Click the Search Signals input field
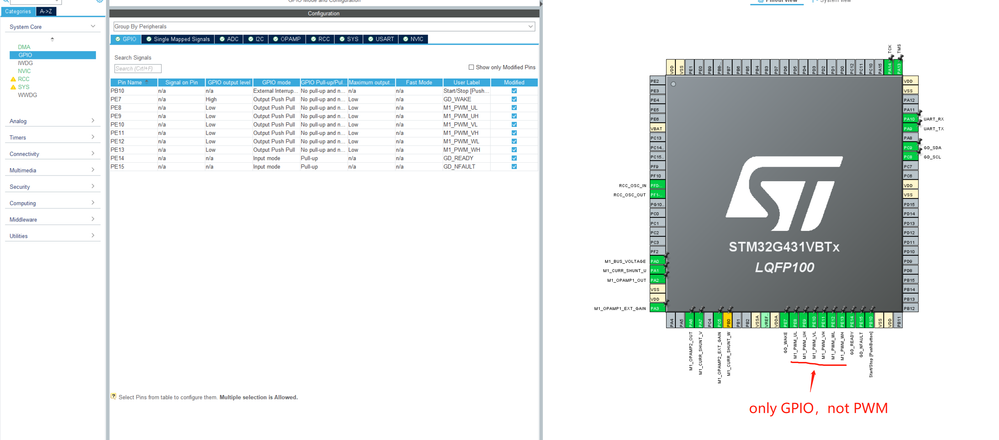 (x=138, y=68)
